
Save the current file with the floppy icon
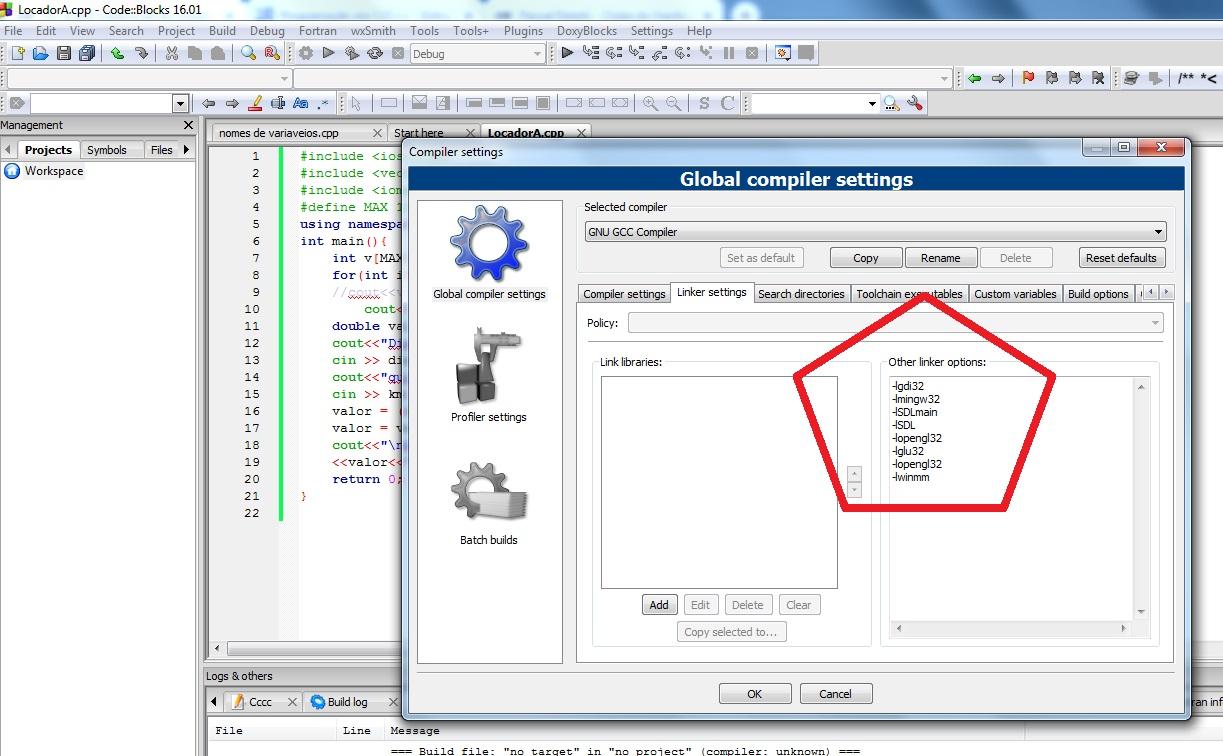64,53
